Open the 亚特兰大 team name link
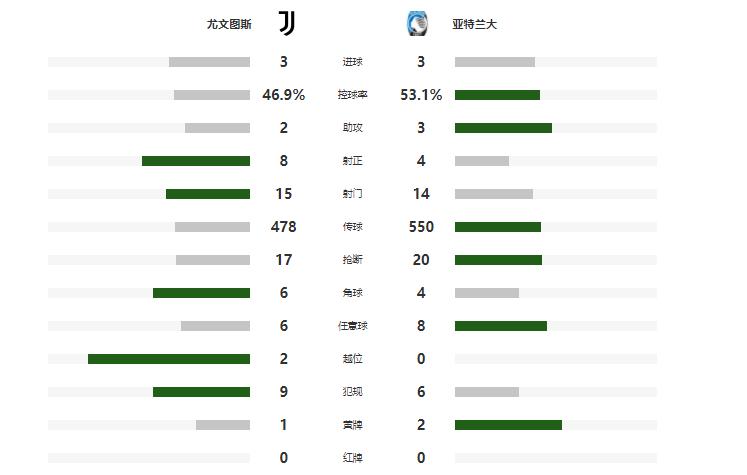 point(474,24)
